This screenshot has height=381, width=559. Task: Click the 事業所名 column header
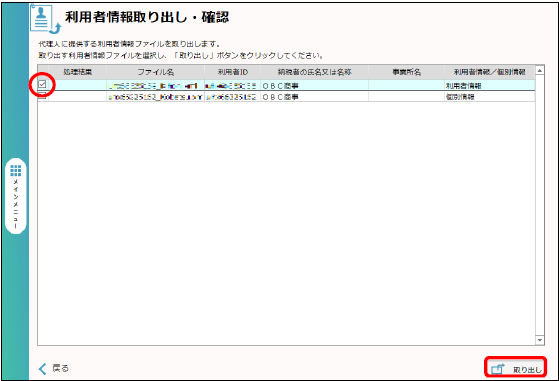(406, 72)
